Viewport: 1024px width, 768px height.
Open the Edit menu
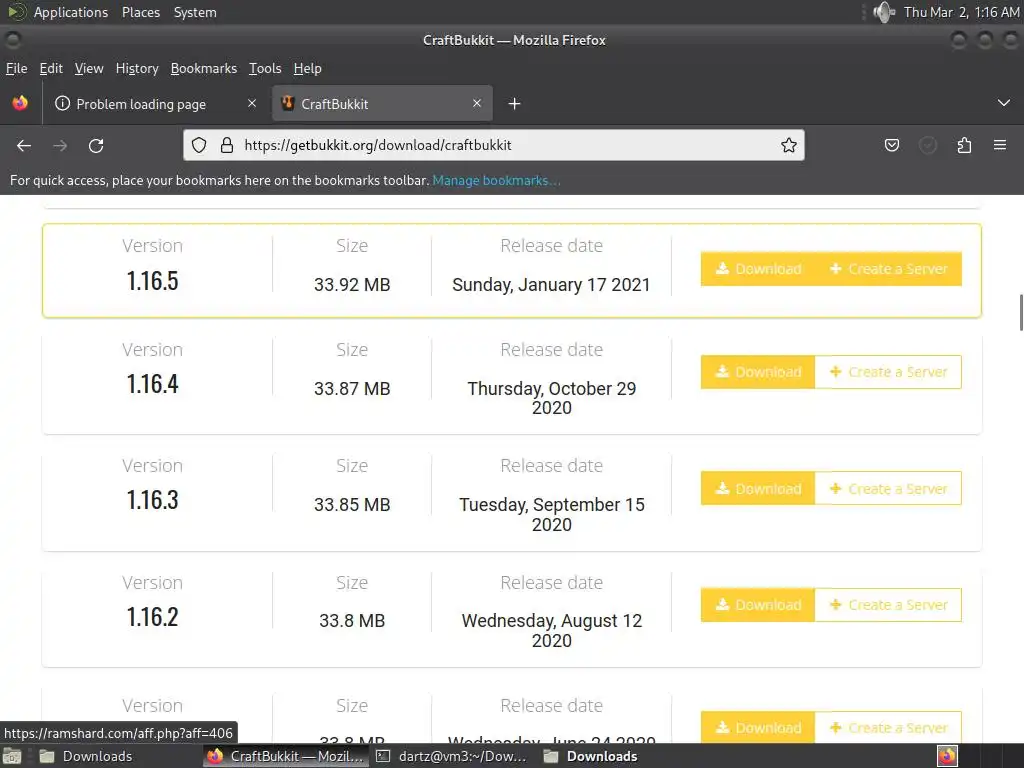tap(51, 69)
